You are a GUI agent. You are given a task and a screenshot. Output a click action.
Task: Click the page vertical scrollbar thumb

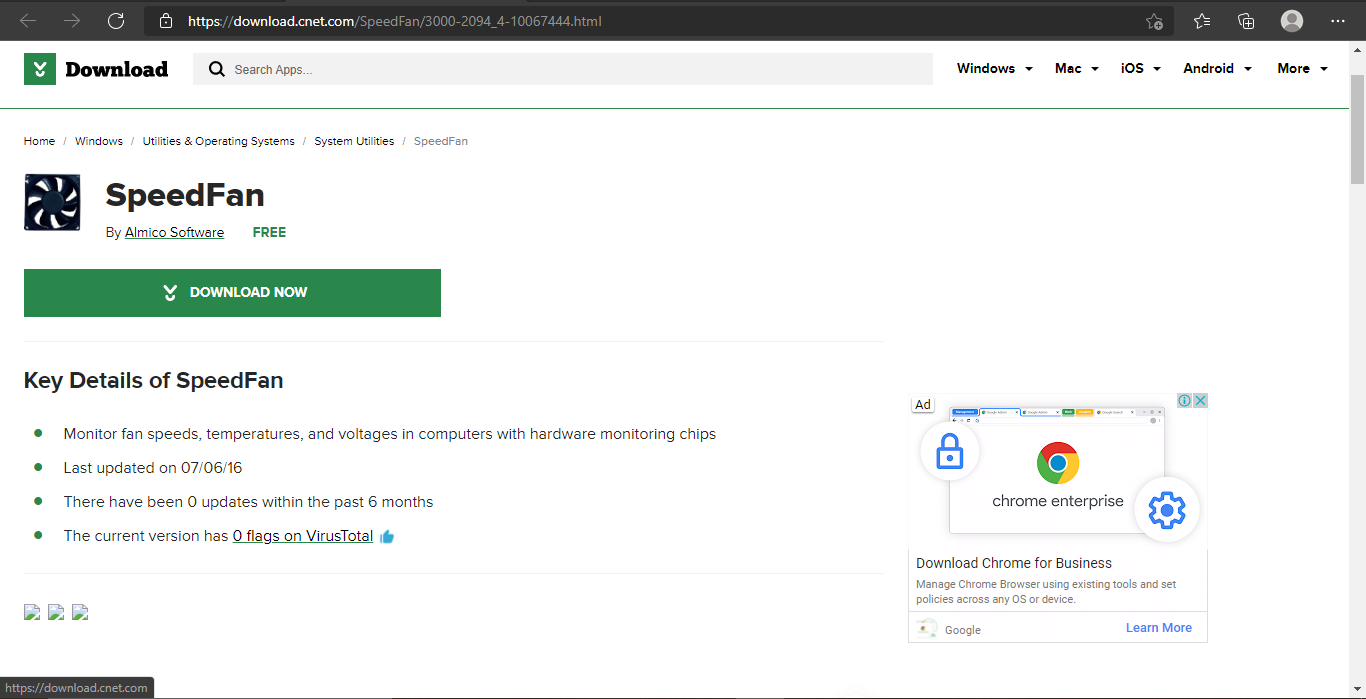[x=1357, y=129]
